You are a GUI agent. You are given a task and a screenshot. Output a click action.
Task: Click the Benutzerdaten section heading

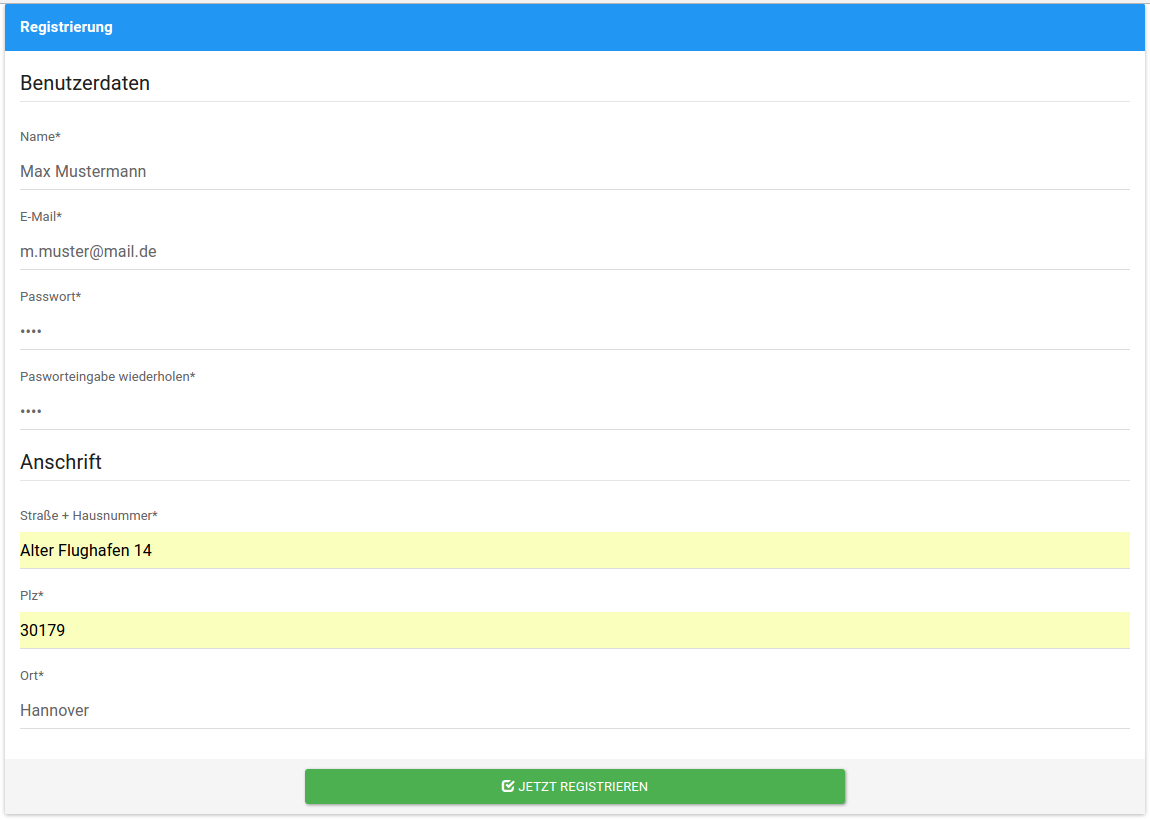(x=85, y=83)
